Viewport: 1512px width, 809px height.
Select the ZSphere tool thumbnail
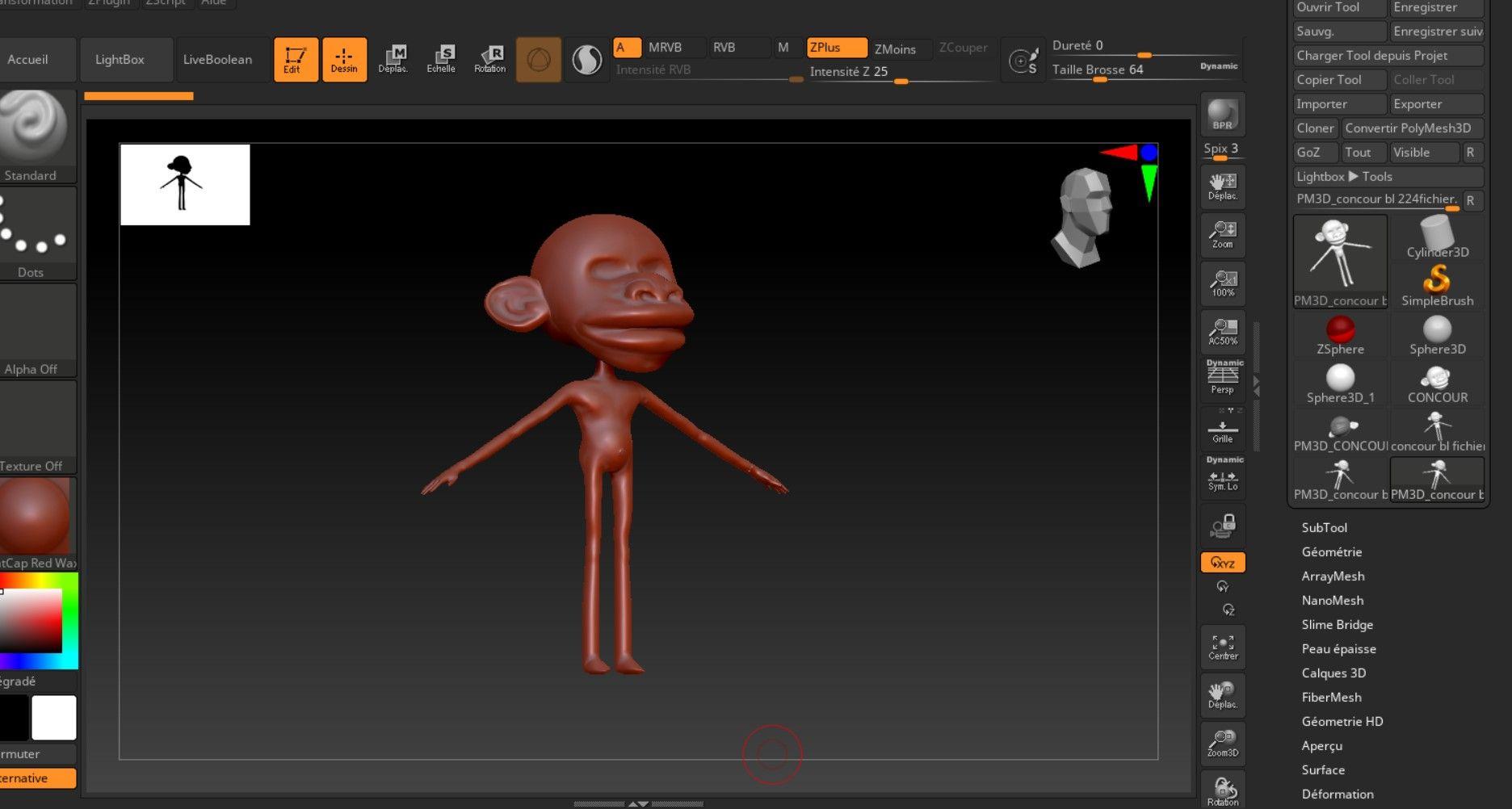pyautogui.click(x=1340, y=335)
